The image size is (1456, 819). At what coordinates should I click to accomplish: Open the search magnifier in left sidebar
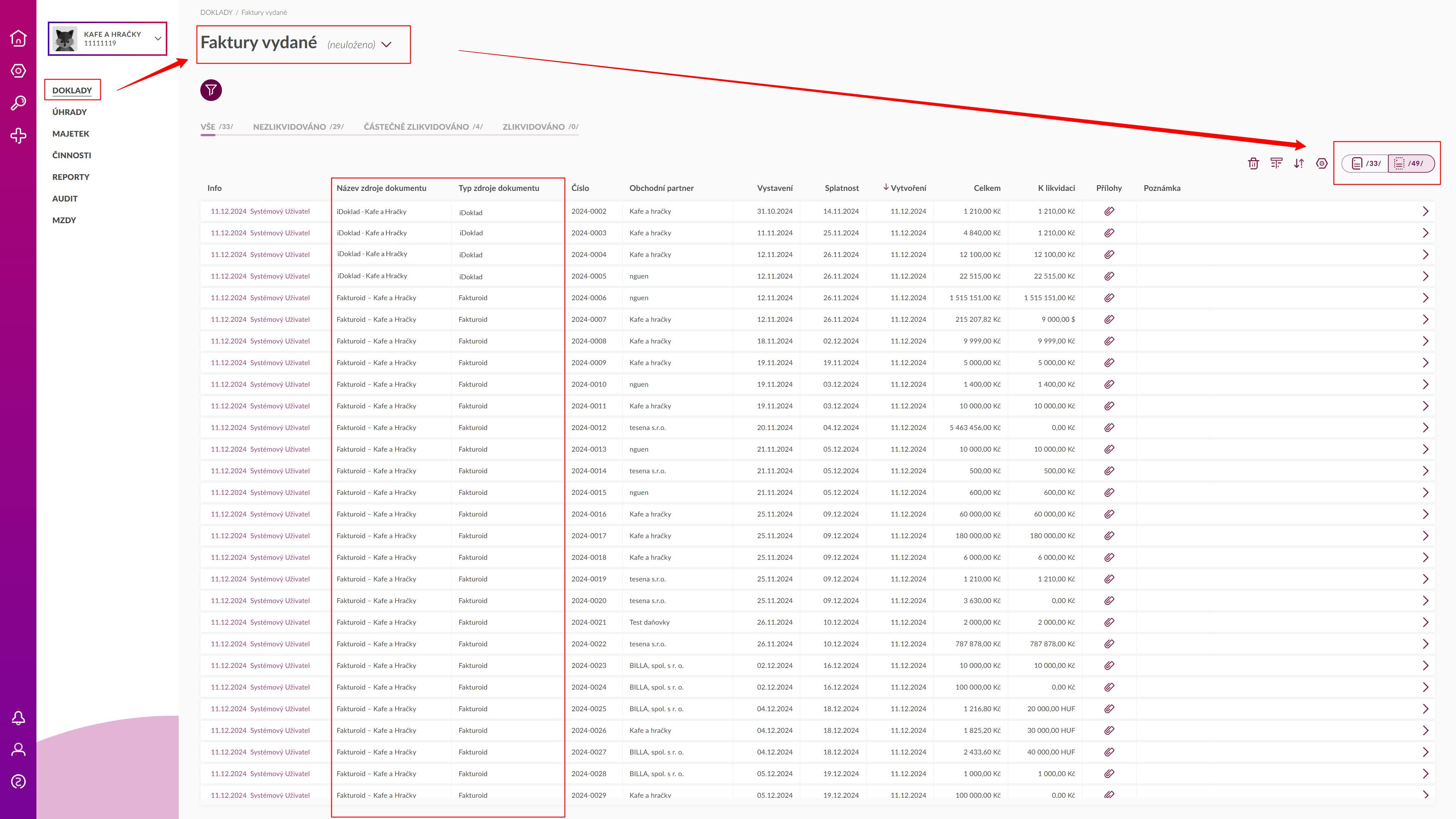pyautogui.click(x=18, y=103)
